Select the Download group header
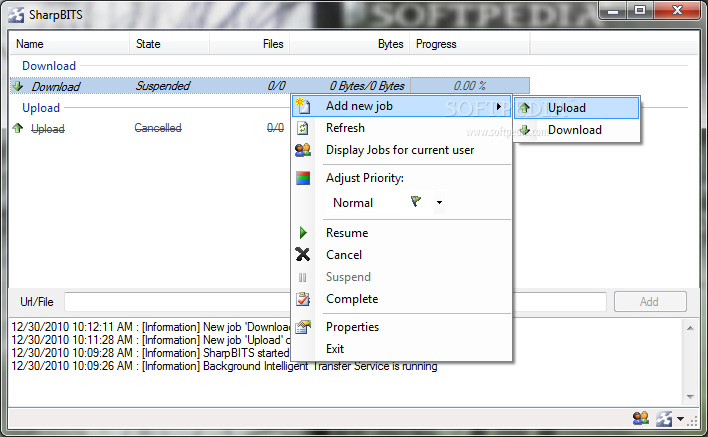Image resolution: width=708 pixels, height=437 pixels. [x=49, y=66]
